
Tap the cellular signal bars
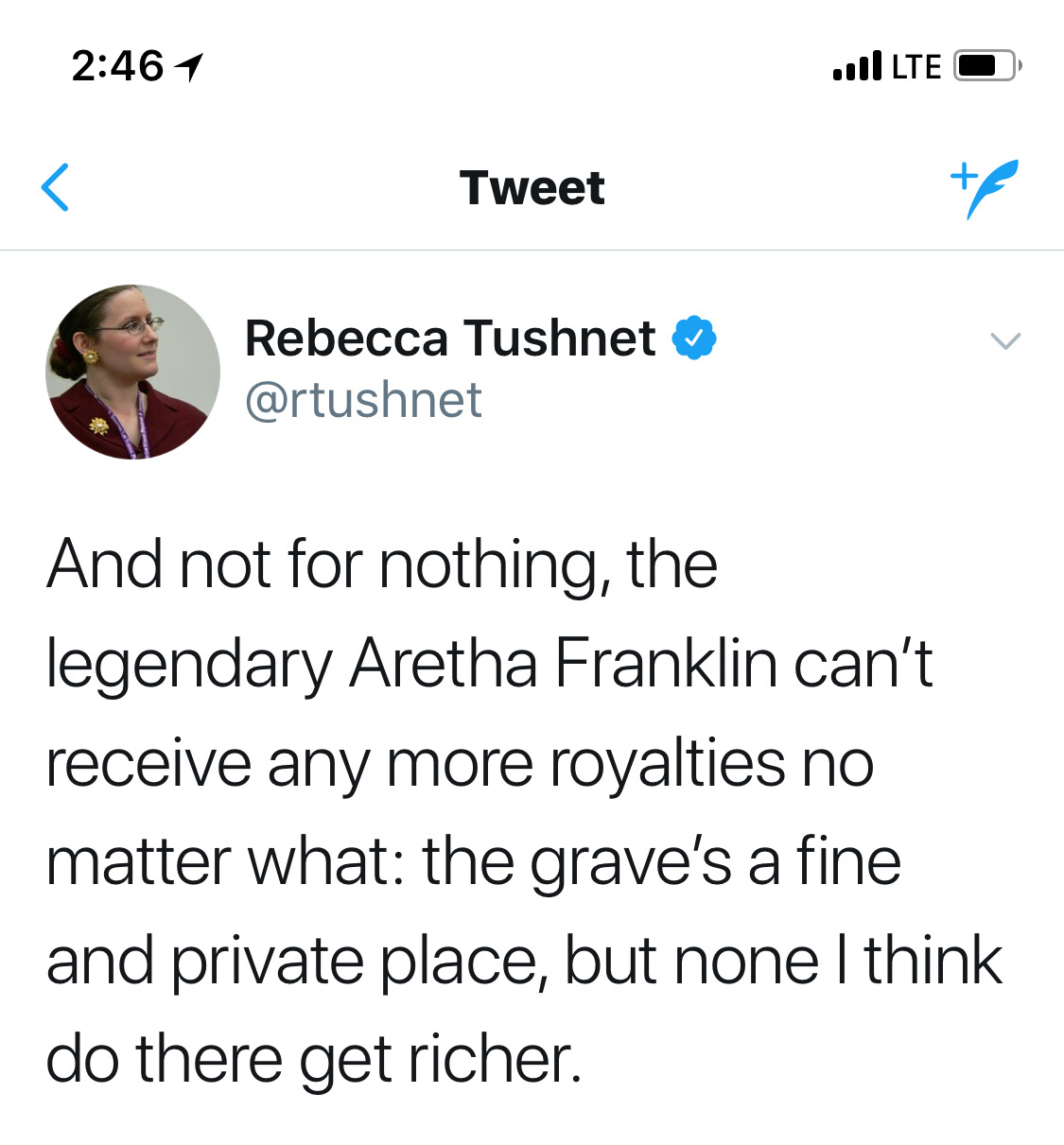coord(857,66)
